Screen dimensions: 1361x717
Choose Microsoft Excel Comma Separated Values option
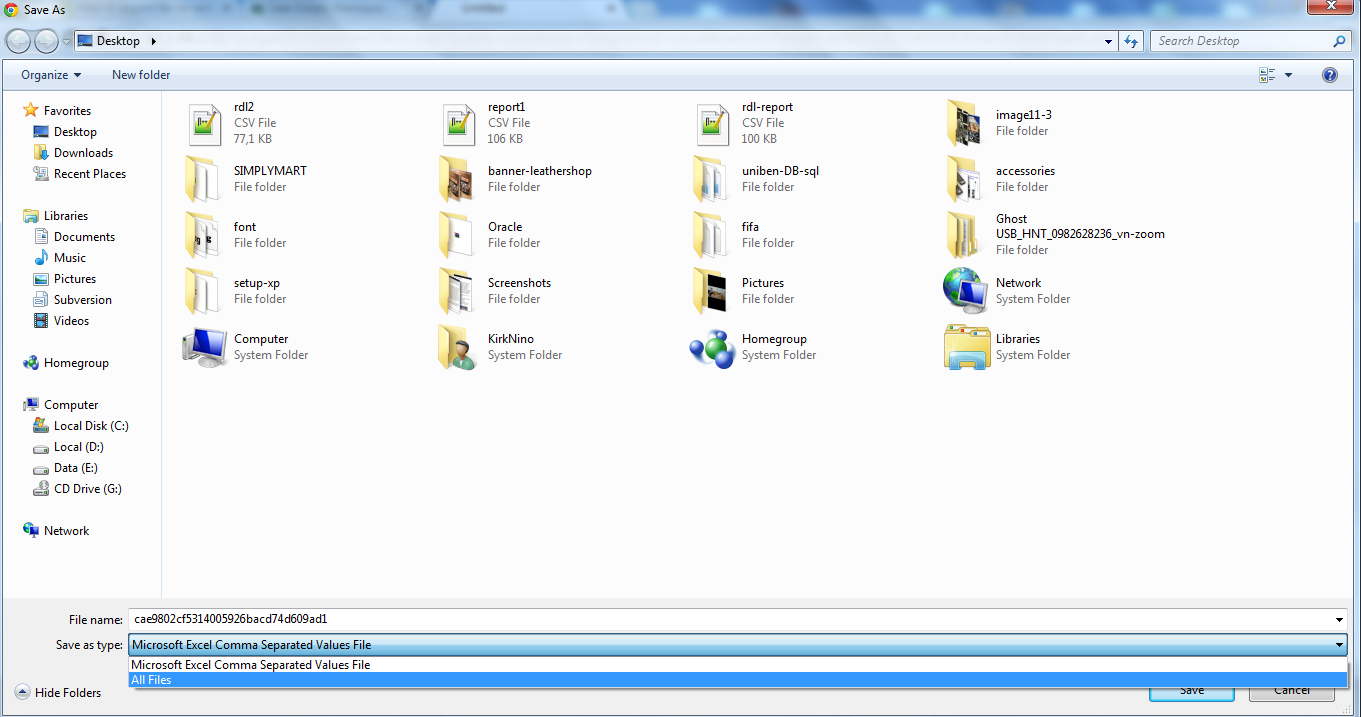738,665
